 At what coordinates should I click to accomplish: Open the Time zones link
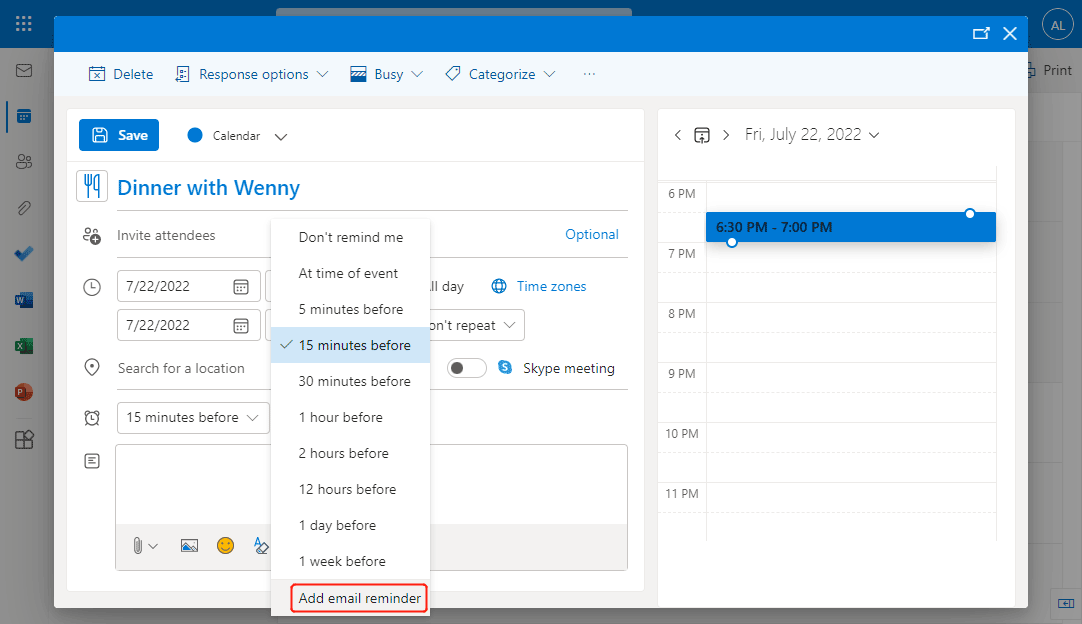(x=551, y=286)
